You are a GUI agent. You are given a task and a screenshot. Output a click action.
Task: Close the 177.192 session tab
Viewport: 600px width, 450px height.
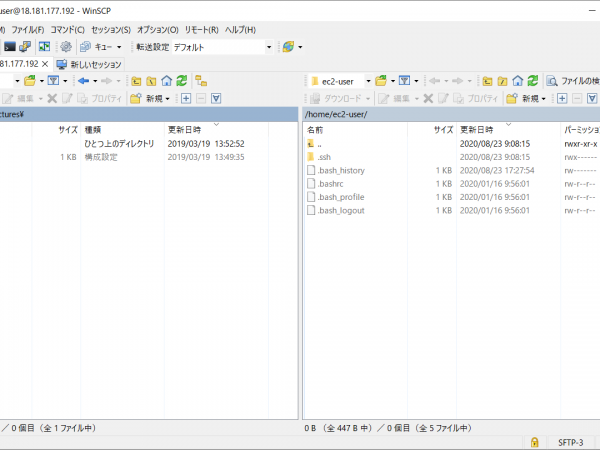45,64
